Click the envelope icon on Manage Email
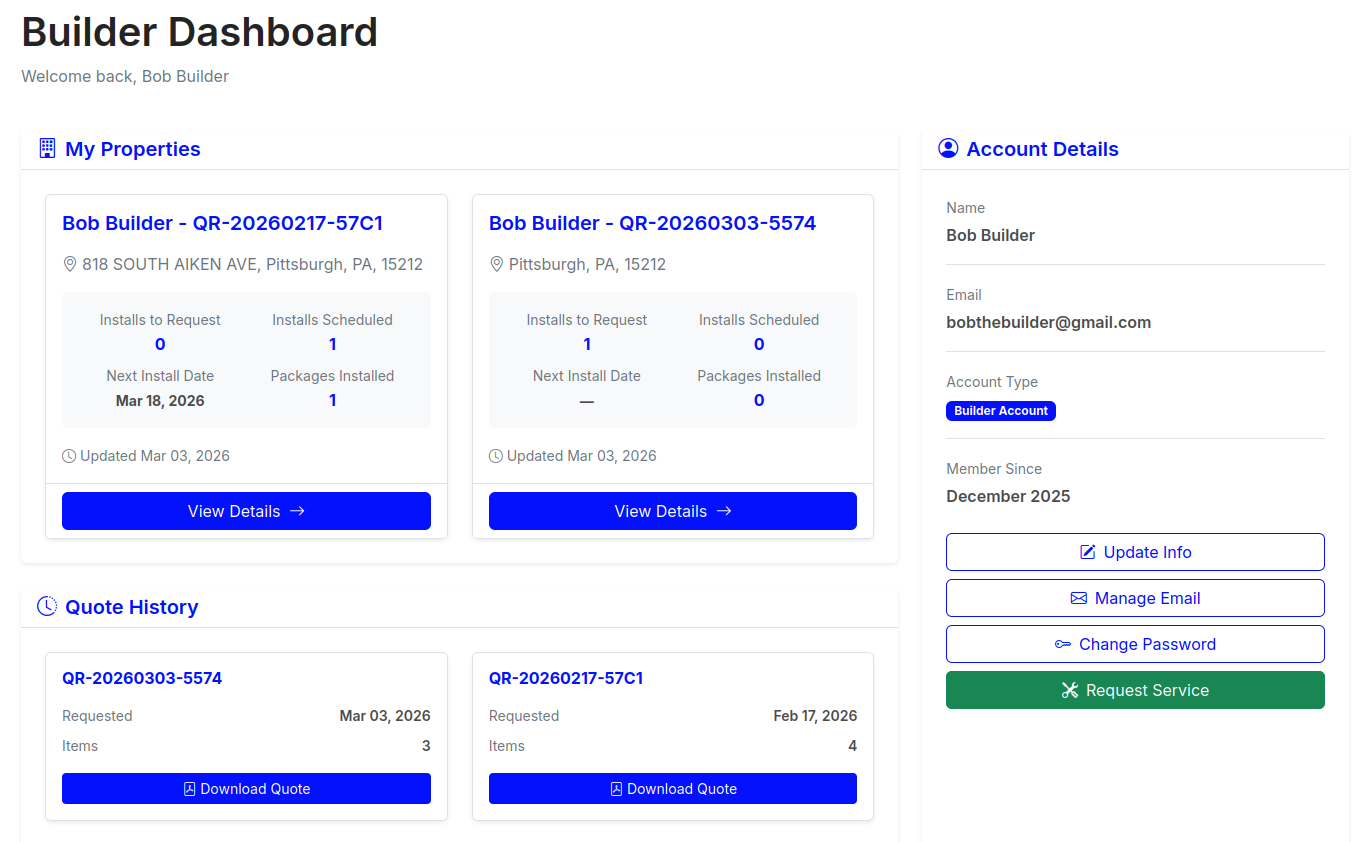This screenshot has width=1370, height=842. click(x=1079, y=598)
